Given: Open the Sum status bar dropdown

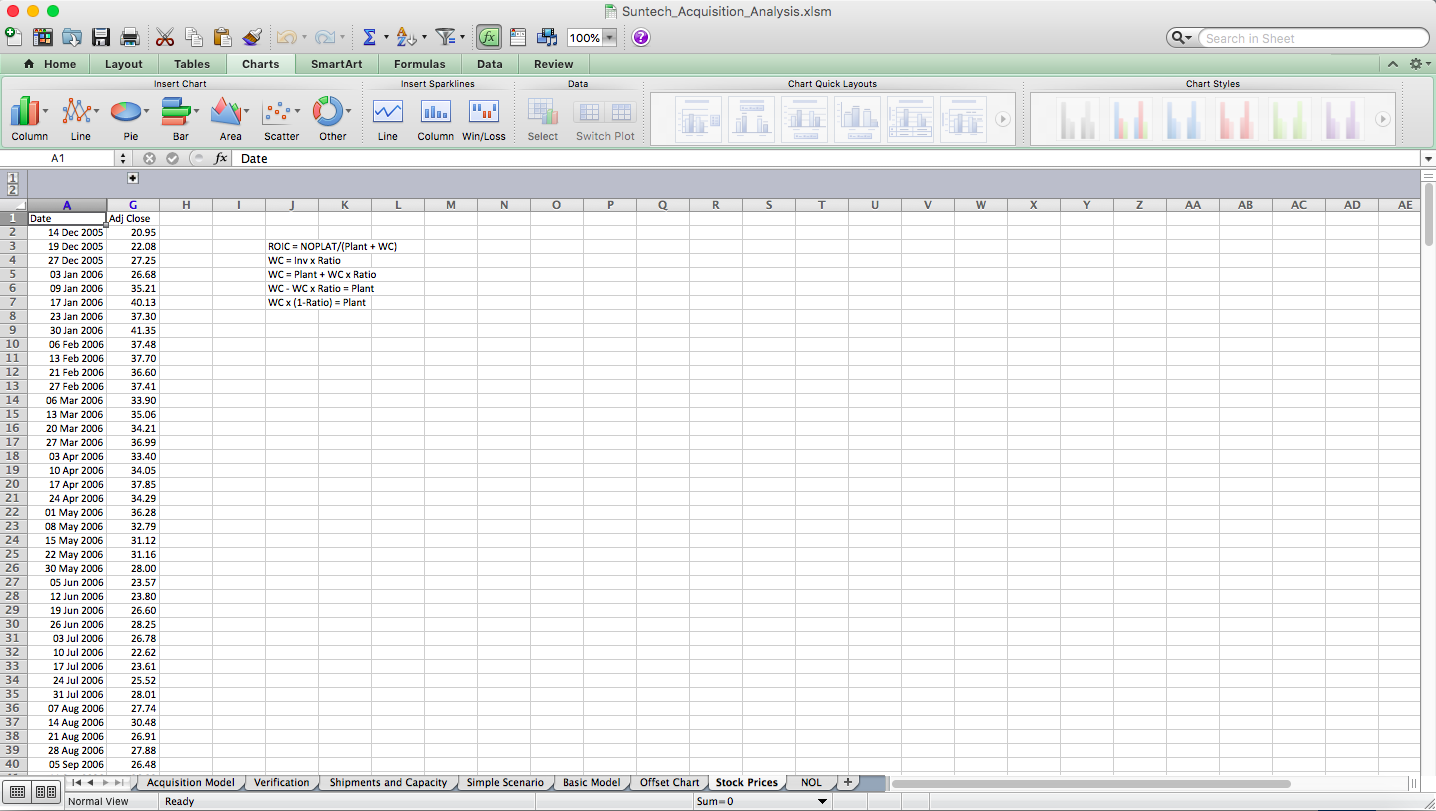Looking at the screenshot, I should point(822,801).
